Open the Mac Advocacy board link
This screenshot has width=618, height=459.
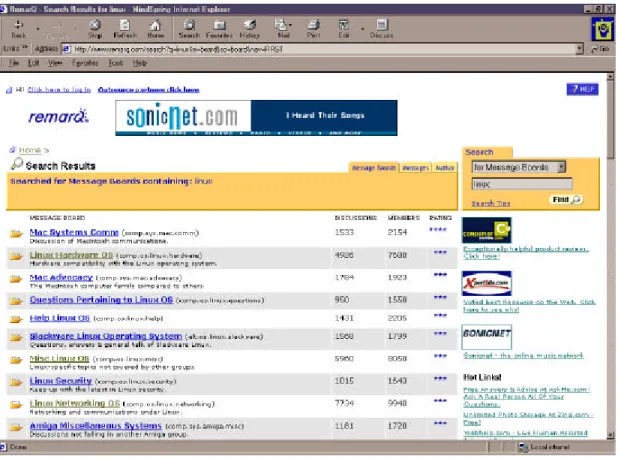[61, 277]
